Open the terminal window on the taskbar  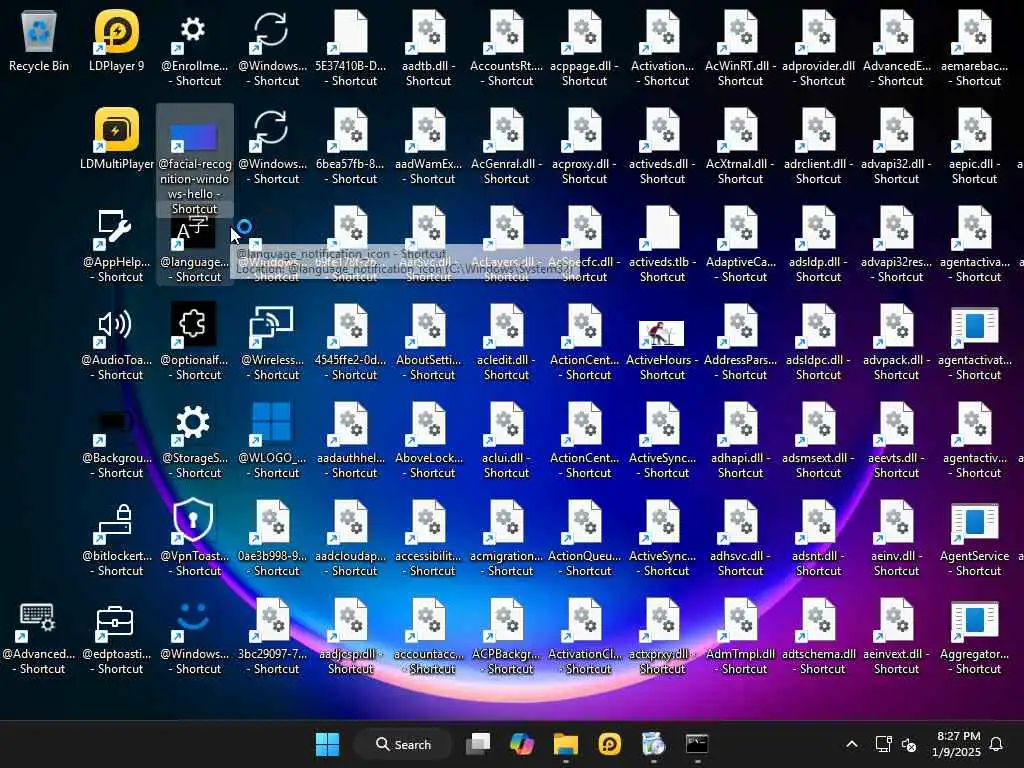697,744
